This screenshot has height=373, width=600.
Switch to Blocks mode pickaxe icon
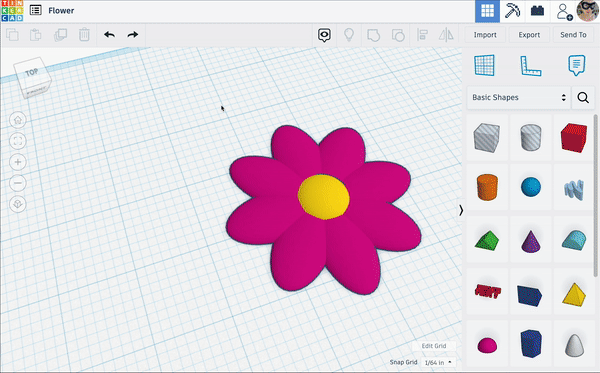512,11
